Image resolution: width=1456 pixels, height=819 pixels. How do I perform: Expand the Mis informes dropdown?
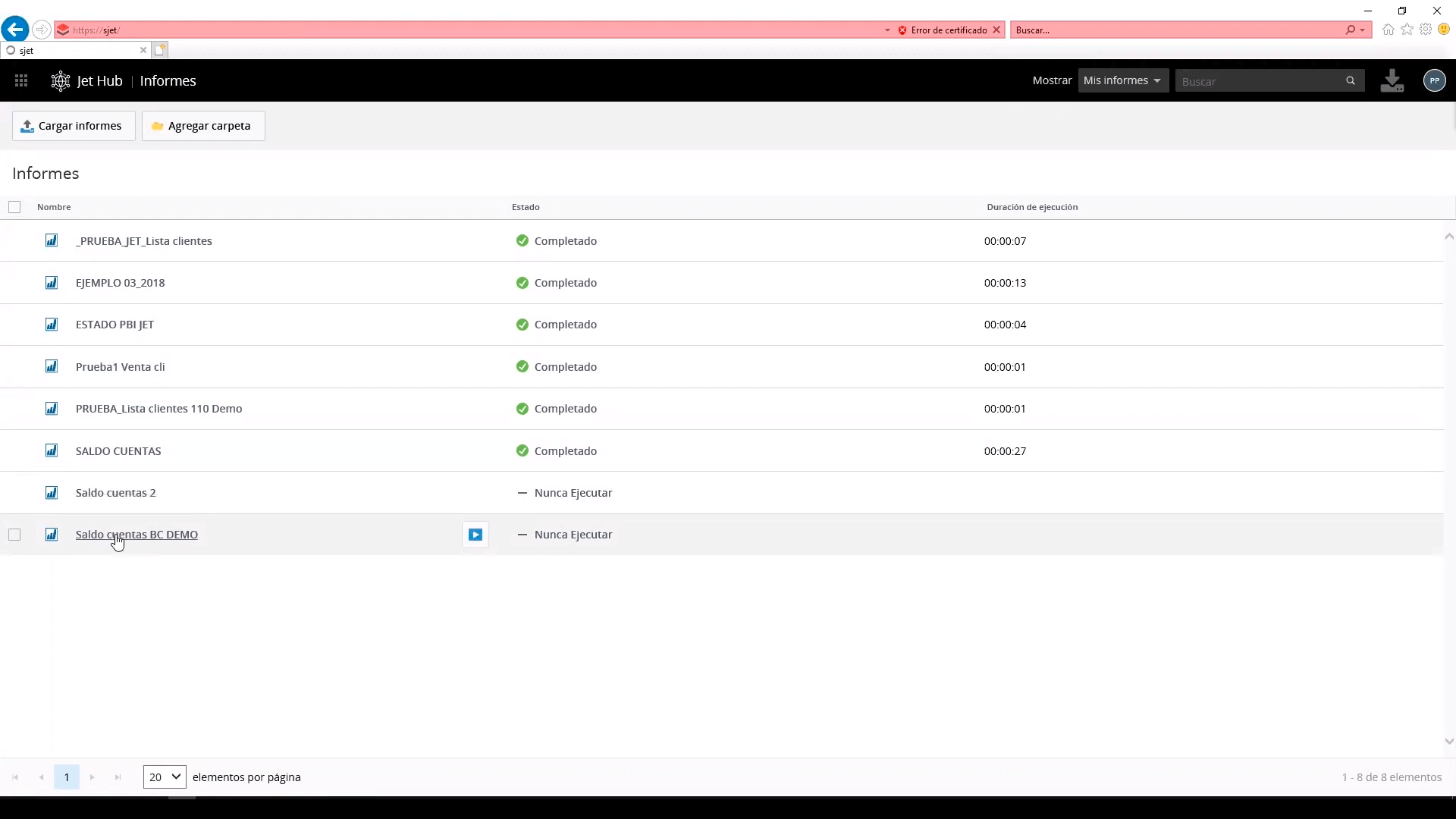(1122, 80)
